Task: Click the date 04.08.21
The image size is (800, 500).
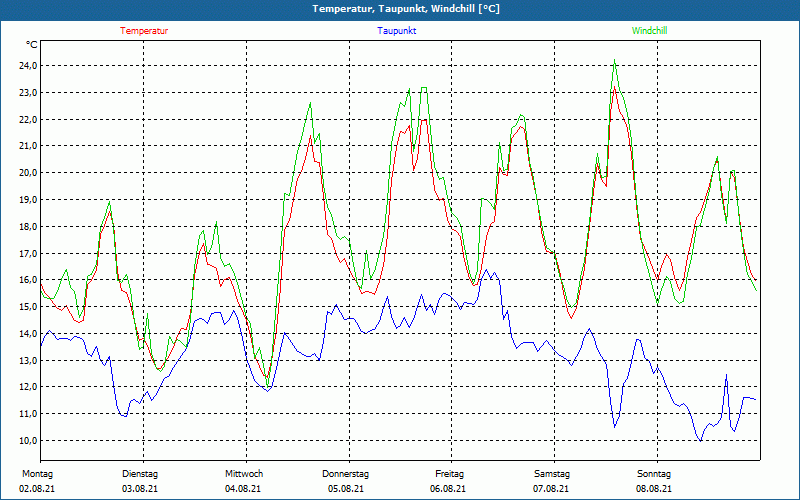Action: click(243, 489)
